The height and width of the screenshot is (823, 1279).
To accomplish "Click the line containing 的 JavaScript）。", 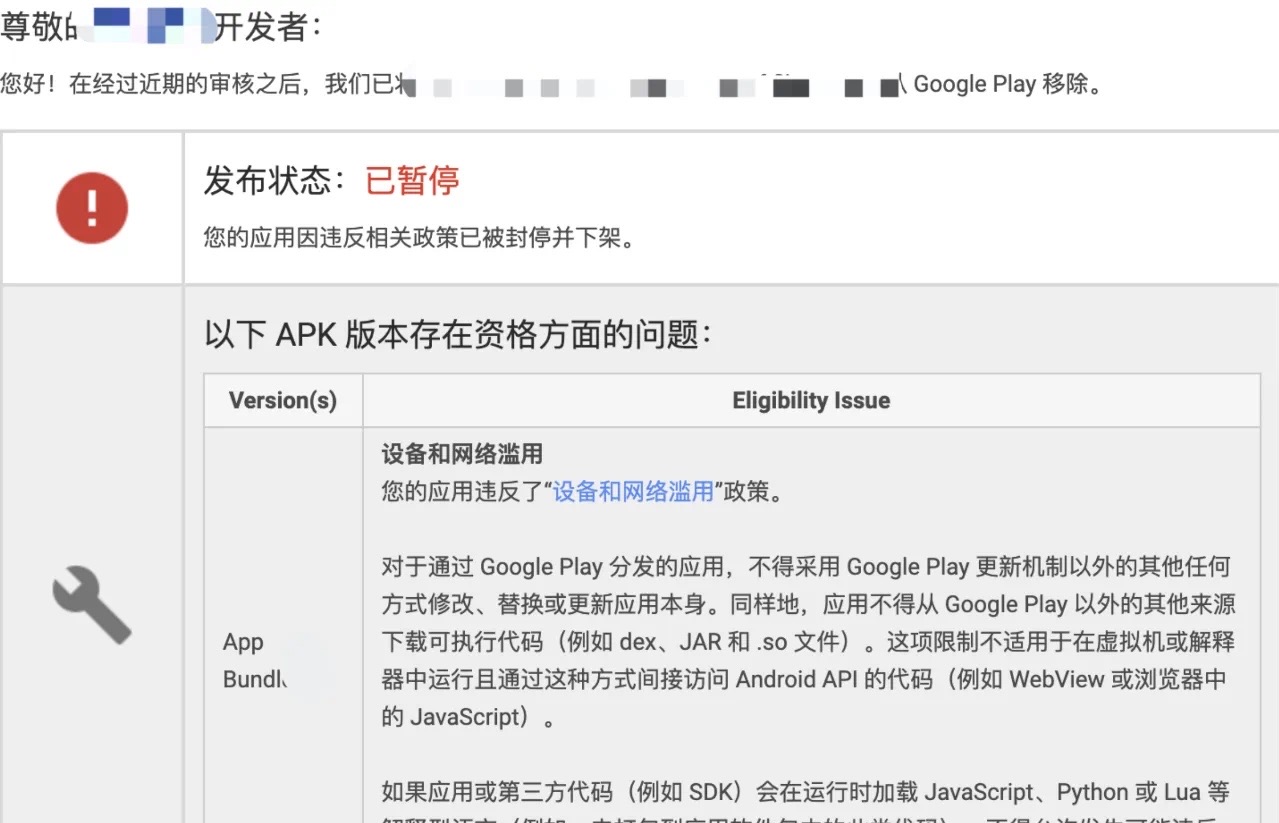I will point(467,717).
